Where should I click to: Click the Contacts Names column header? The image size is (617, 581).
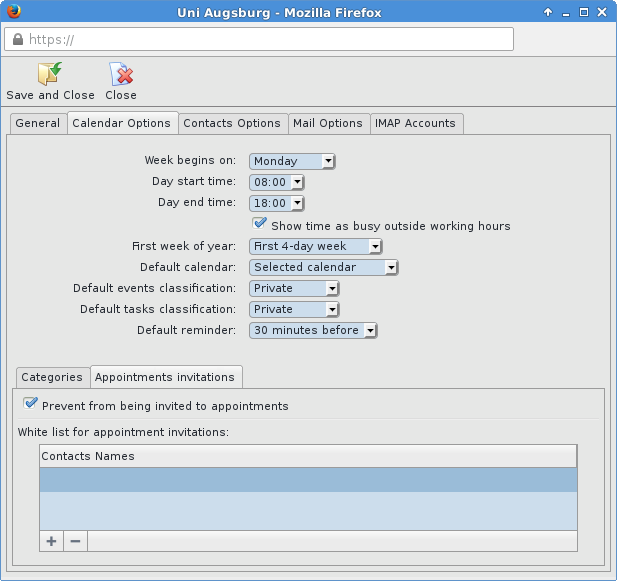click(x=308, y=456)
